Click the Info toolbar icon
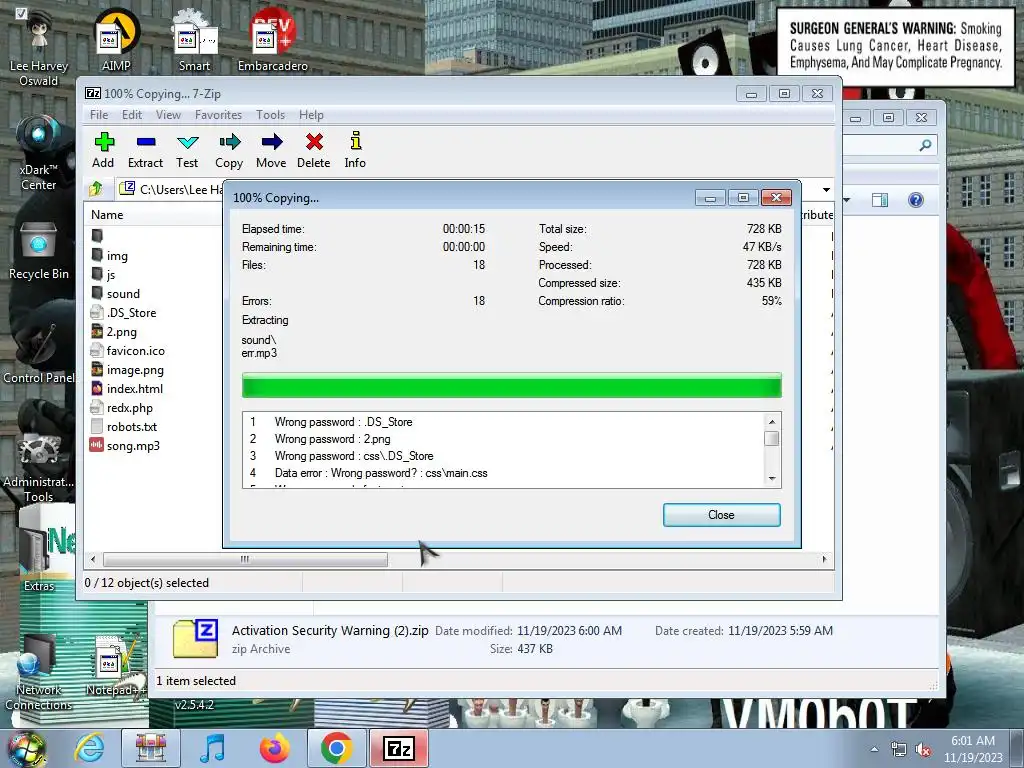The height and width of the screenshot is (768, 1024). tap(355, 150)
